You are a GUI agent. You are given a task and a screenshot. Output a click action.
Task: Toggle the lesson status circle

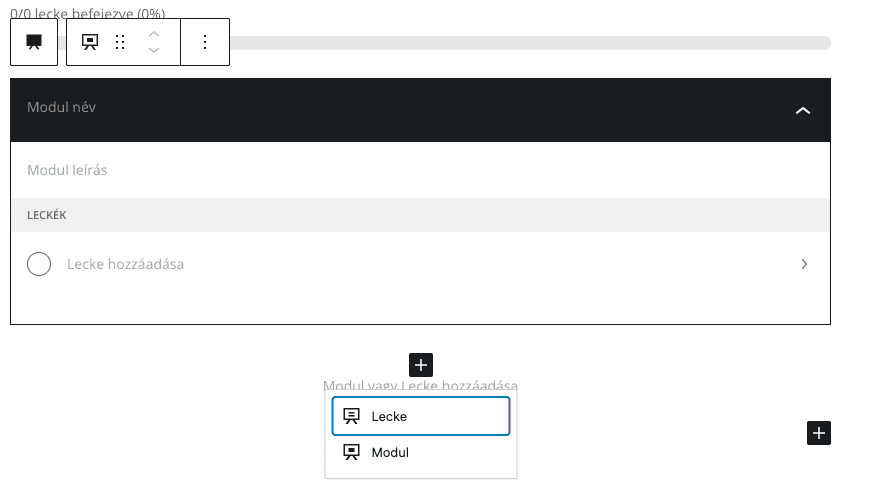(39, 264)
